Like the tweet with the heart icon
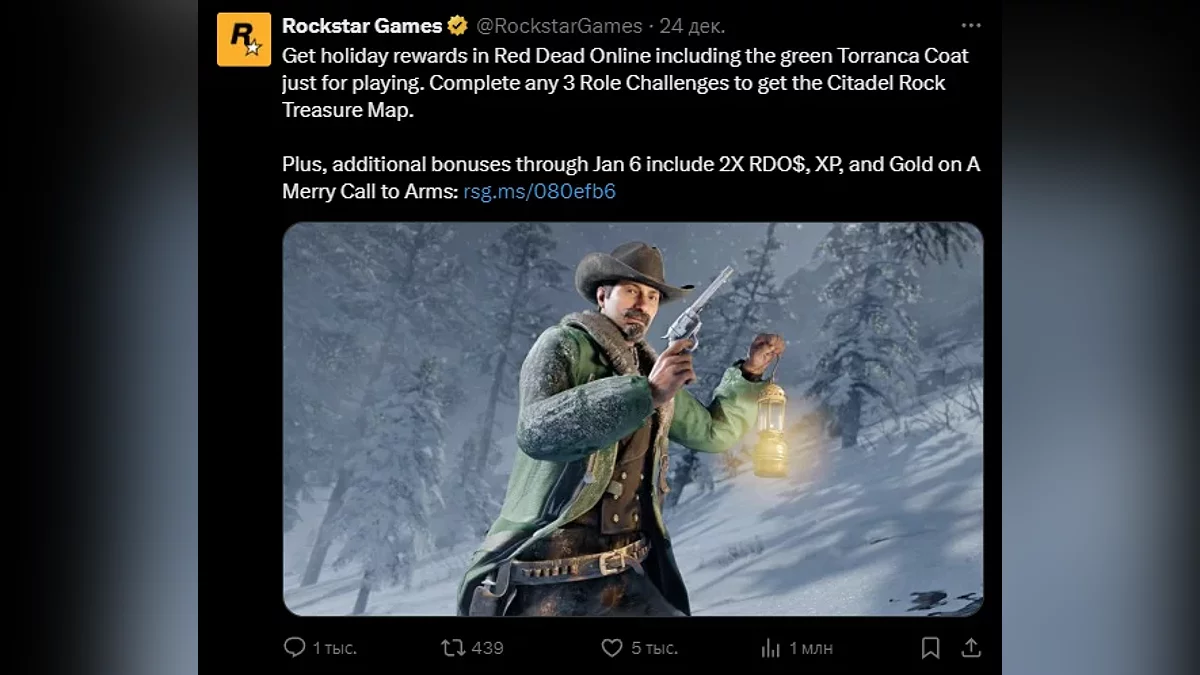The height and width of the screenshot is (675, 1200). [x=612, y=648]
